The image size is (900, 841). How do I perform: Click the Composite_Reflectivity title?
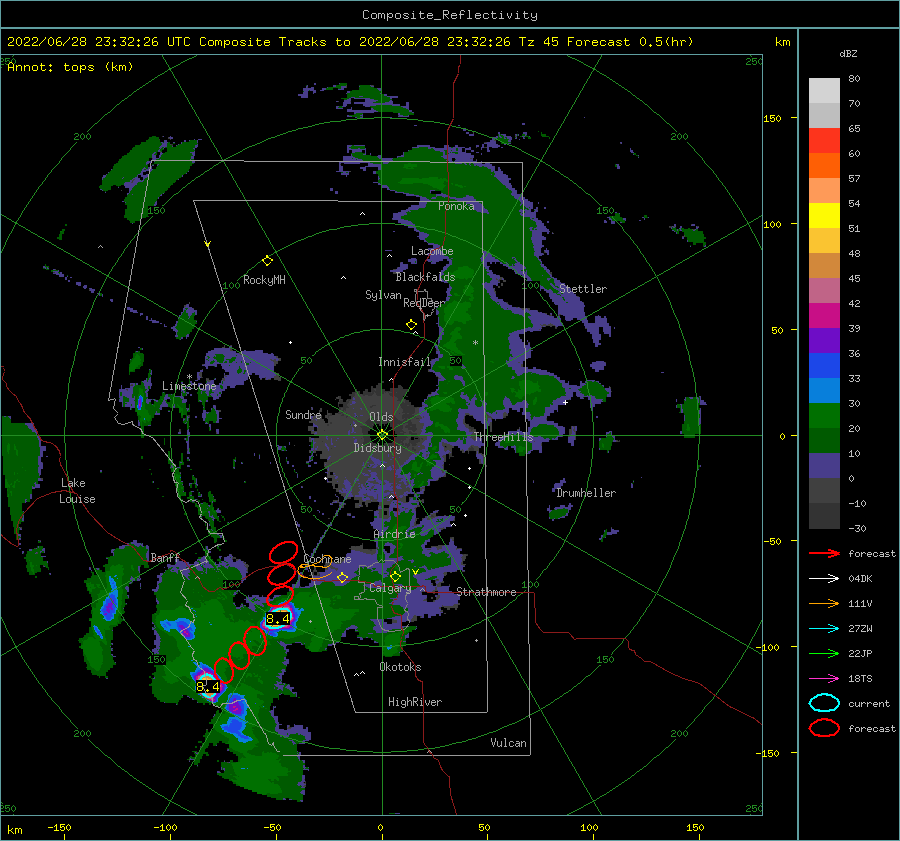click(x=450, y=15)
